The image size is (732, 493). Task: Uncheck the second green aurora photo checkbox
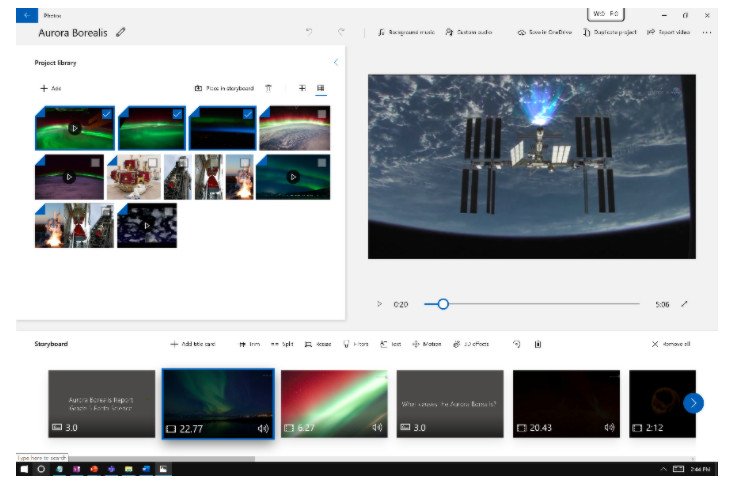(x=177, y=114)
